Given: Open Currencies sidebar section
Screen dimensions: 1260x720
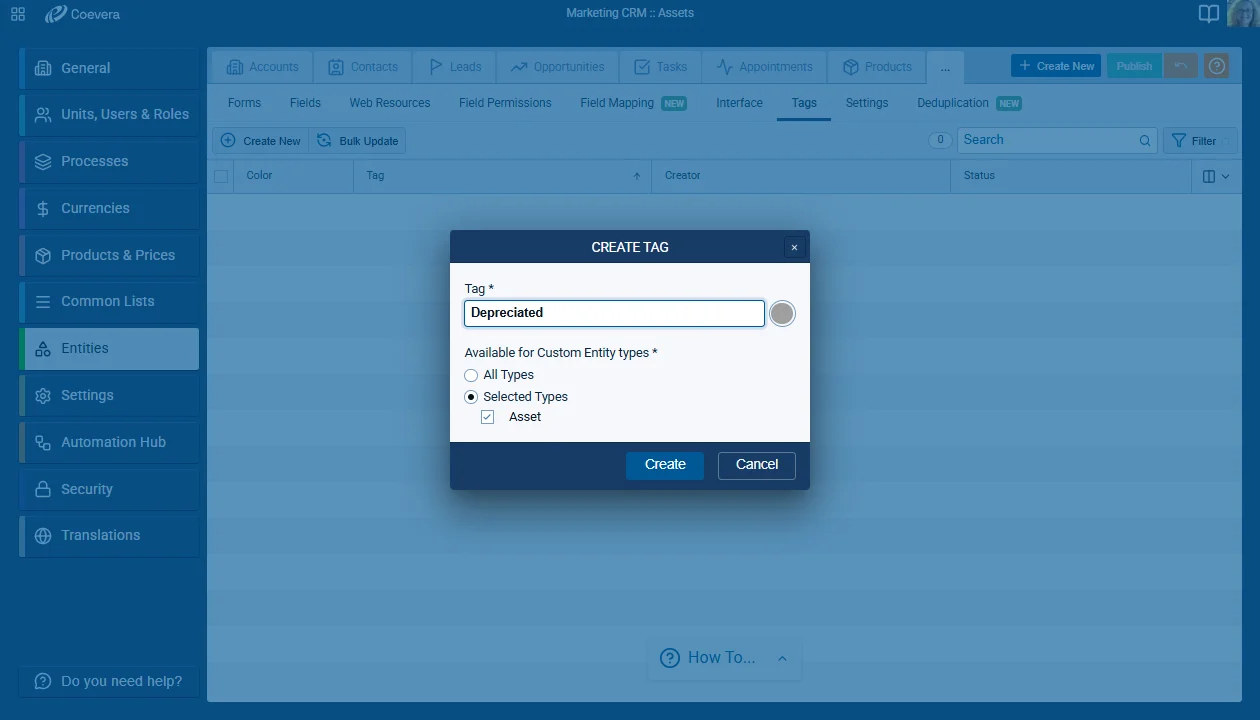Looking at the screenshot, I should pyautogui.click(x=110, y=208).
